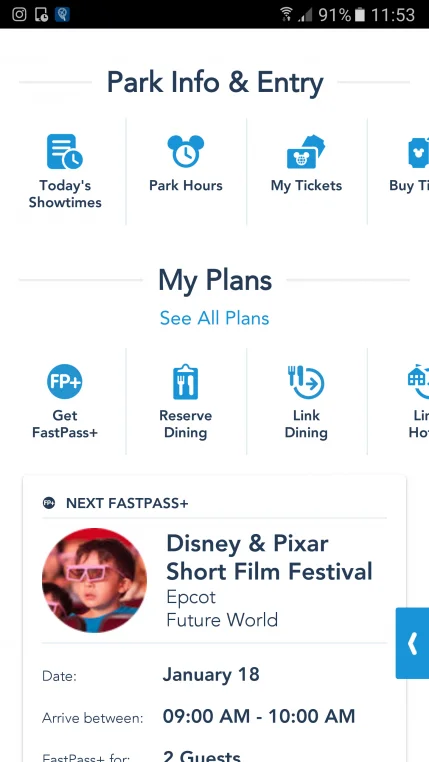Open the Reserve Dining clipboard icon
The image size is (429, 762).
click(x=186, y=381)
